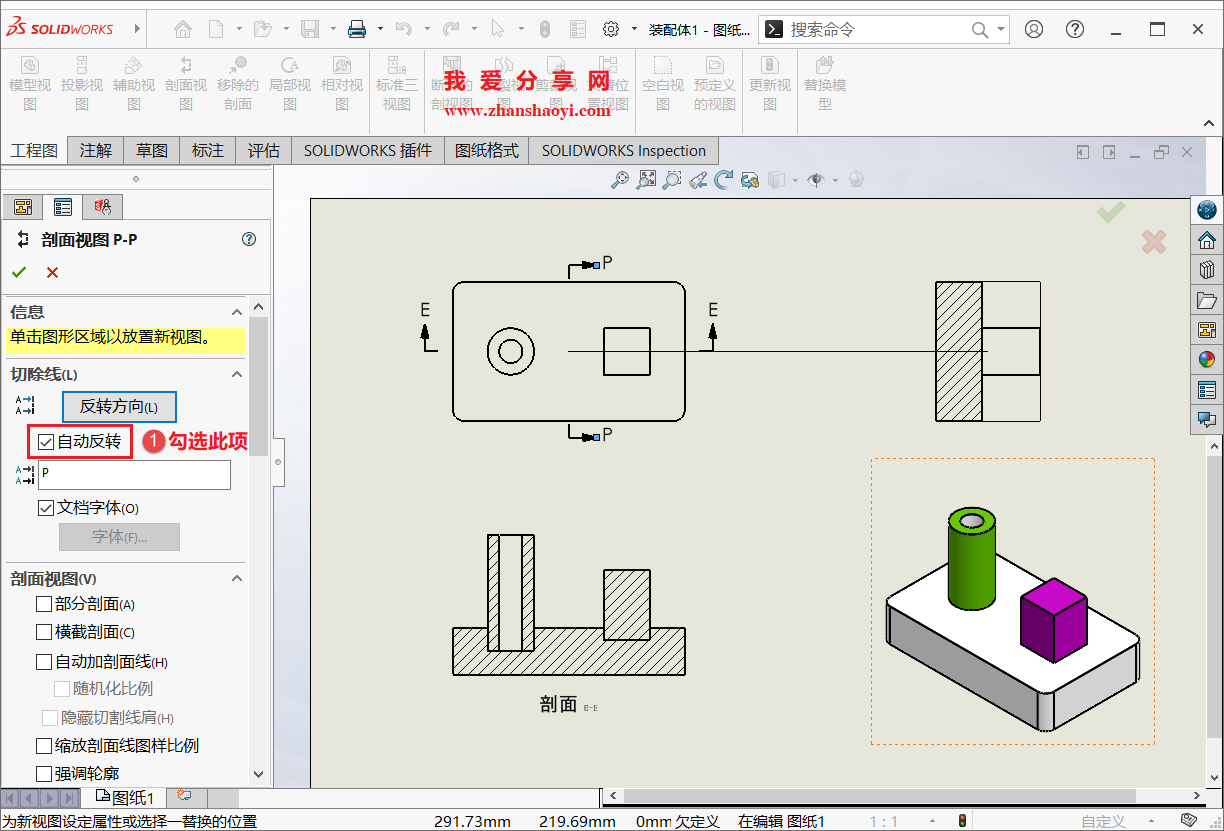Click the 字体 button
The height and width of the screenshot is (831, 1224).
pos(119,537)
